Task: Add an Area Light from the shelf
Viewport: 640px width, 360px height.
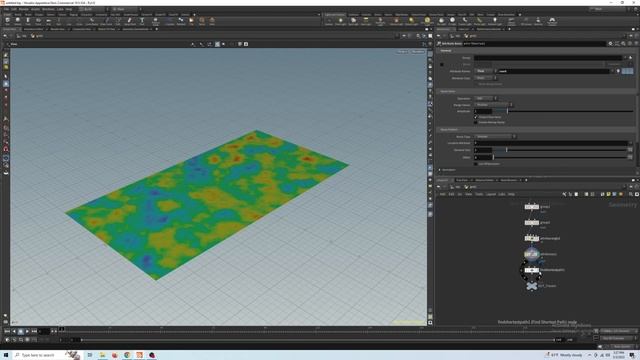Action: click(x=366, y=21)
